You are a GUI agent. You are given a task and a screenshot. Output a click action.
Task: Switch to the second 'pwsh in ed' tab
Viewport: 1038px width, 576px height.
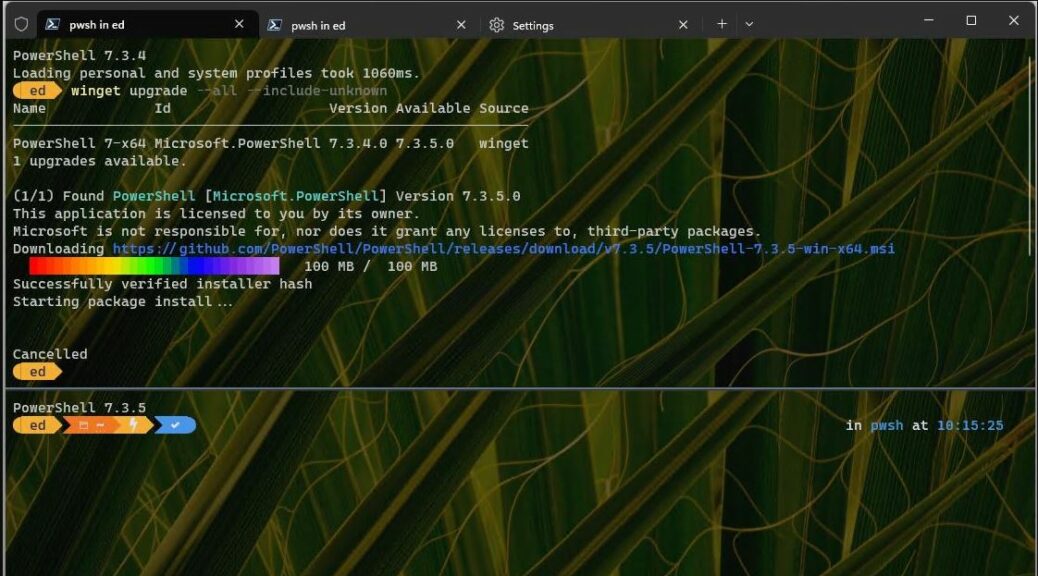point(350,24)
